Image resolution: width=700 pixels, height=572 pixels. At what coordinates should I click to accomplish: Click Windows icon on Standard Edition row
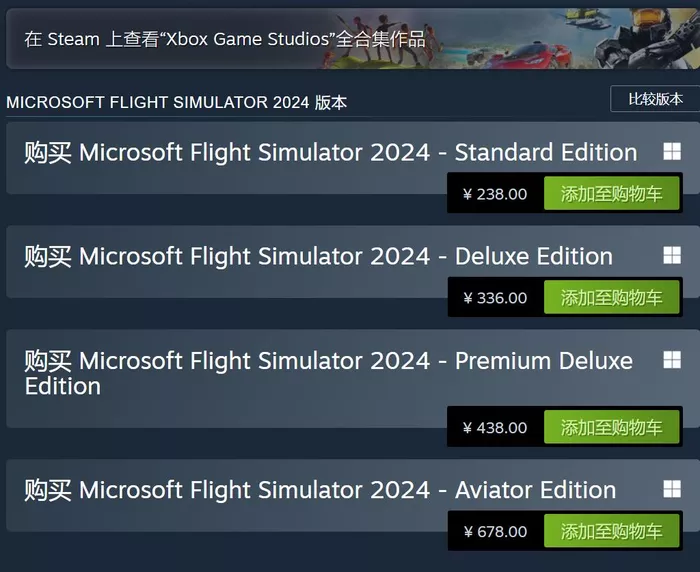point(672,151)
